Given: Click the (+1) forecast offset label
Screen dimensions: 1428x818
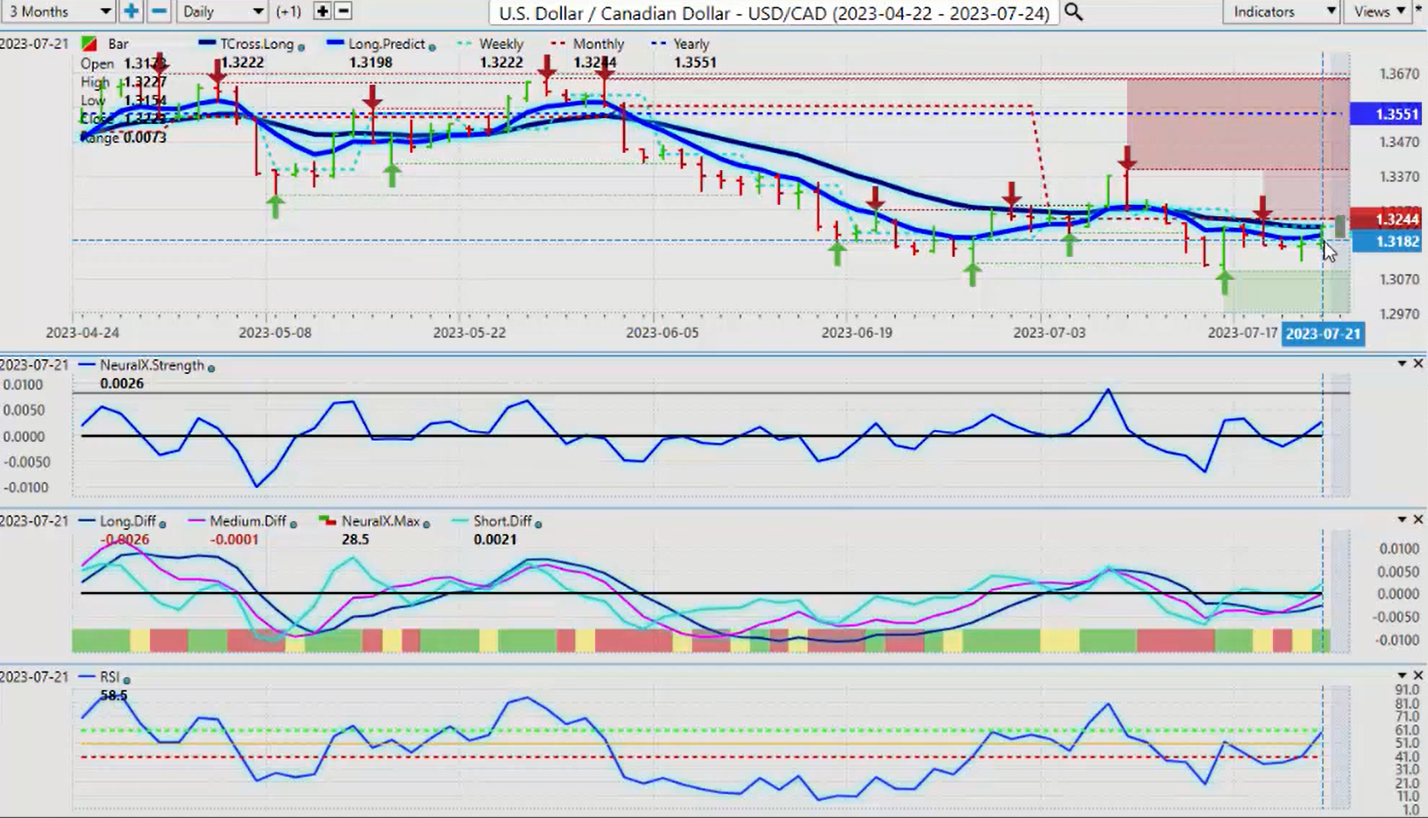Looking at the screenshot, I should point(288,12).
